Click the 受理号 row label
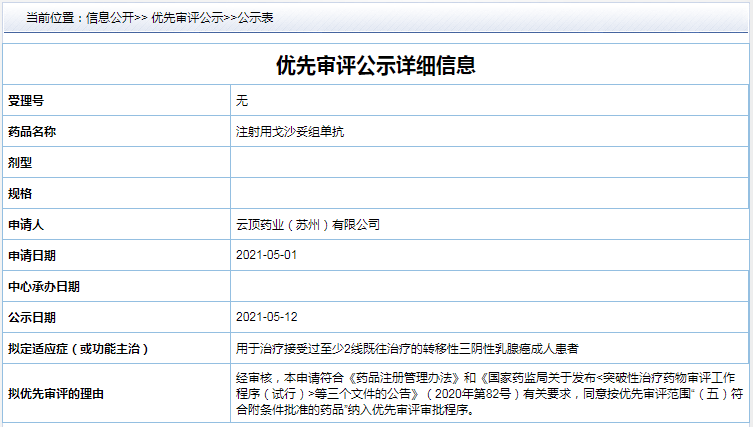753x427 pixels. (x=26, y=100)
